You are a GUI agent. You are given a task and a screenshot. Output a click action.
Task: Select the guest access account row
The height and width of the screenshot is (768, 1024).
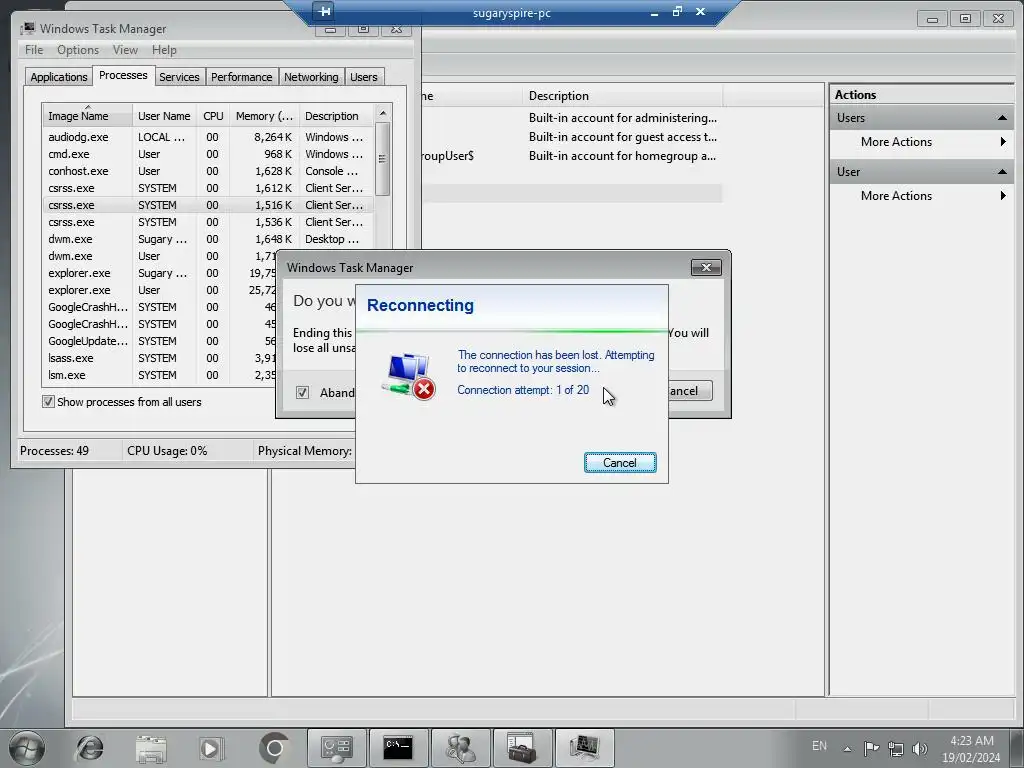[x=571, y=137]
